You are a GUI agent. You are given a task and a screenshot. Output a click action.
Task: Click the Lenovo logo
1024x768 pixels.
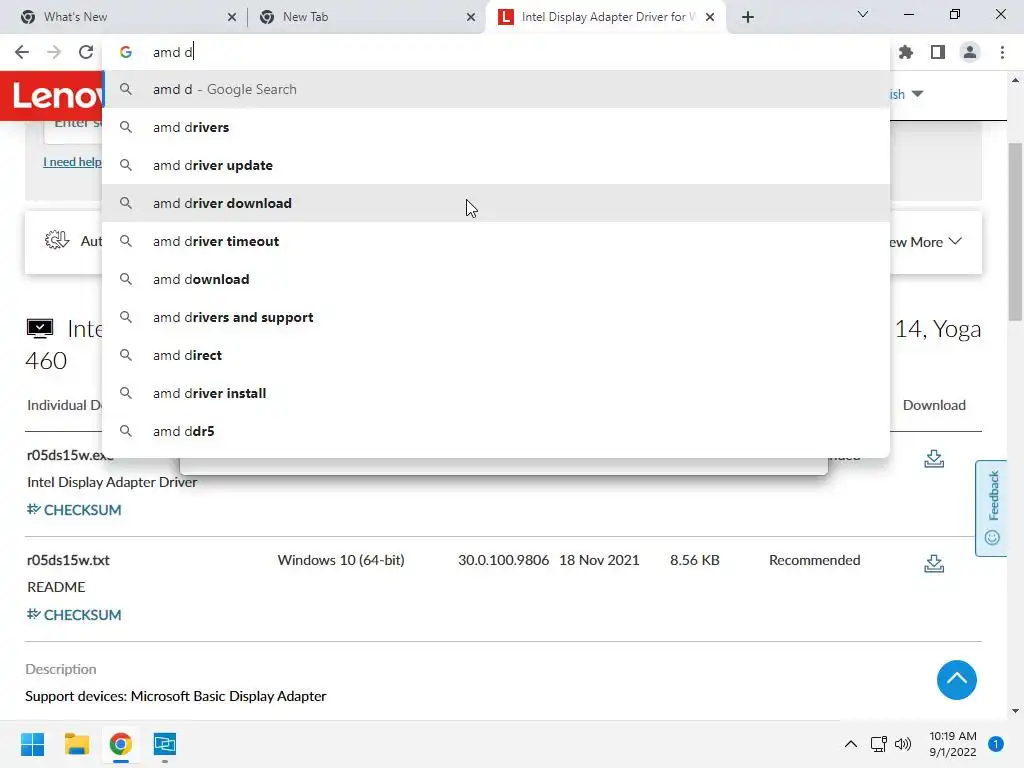click(52, 95)
